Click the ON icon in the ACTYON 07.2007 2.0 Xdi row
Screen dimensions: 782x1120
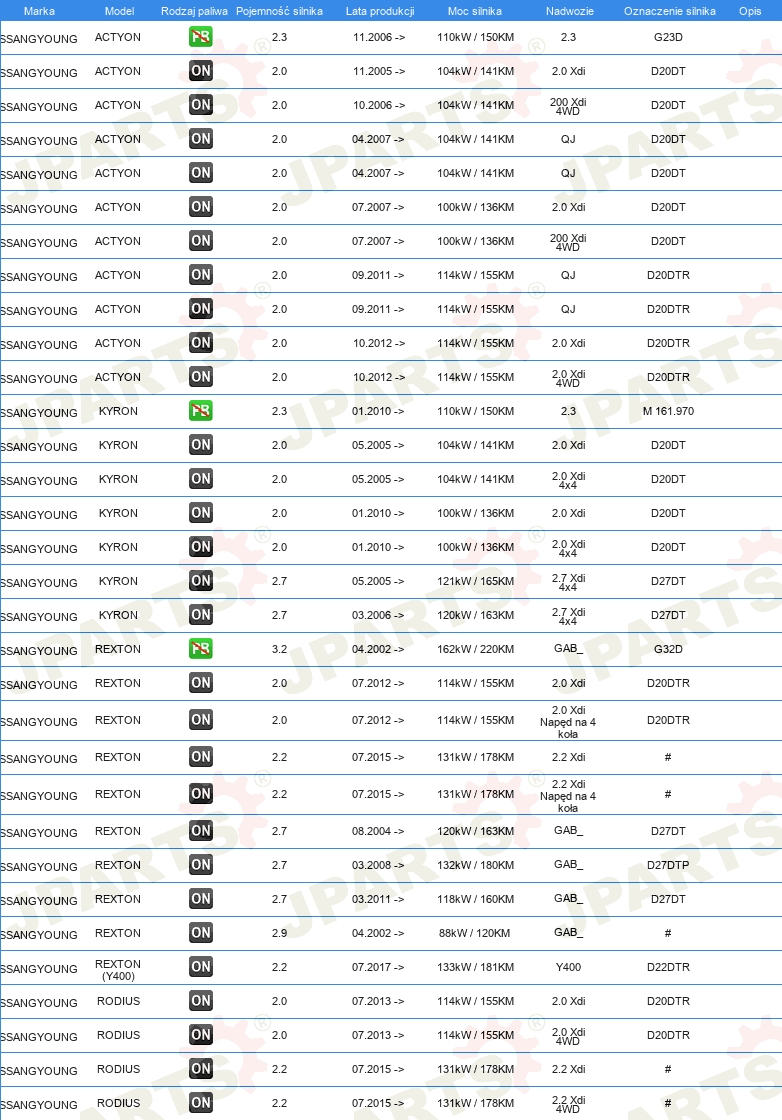tap(201, 207)
